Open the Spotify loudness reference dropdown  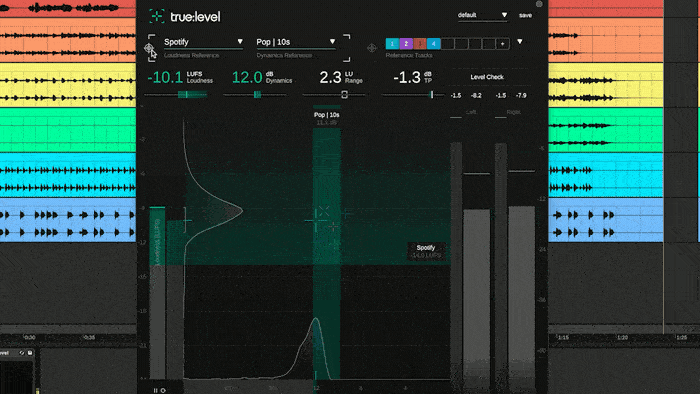point(203,42)
